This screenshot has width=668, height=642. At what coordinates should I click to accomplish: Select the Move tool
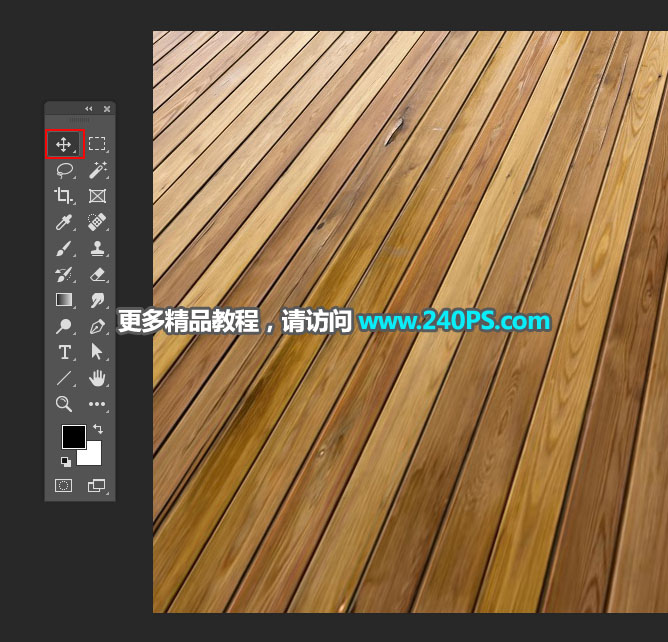pos(64,144)
